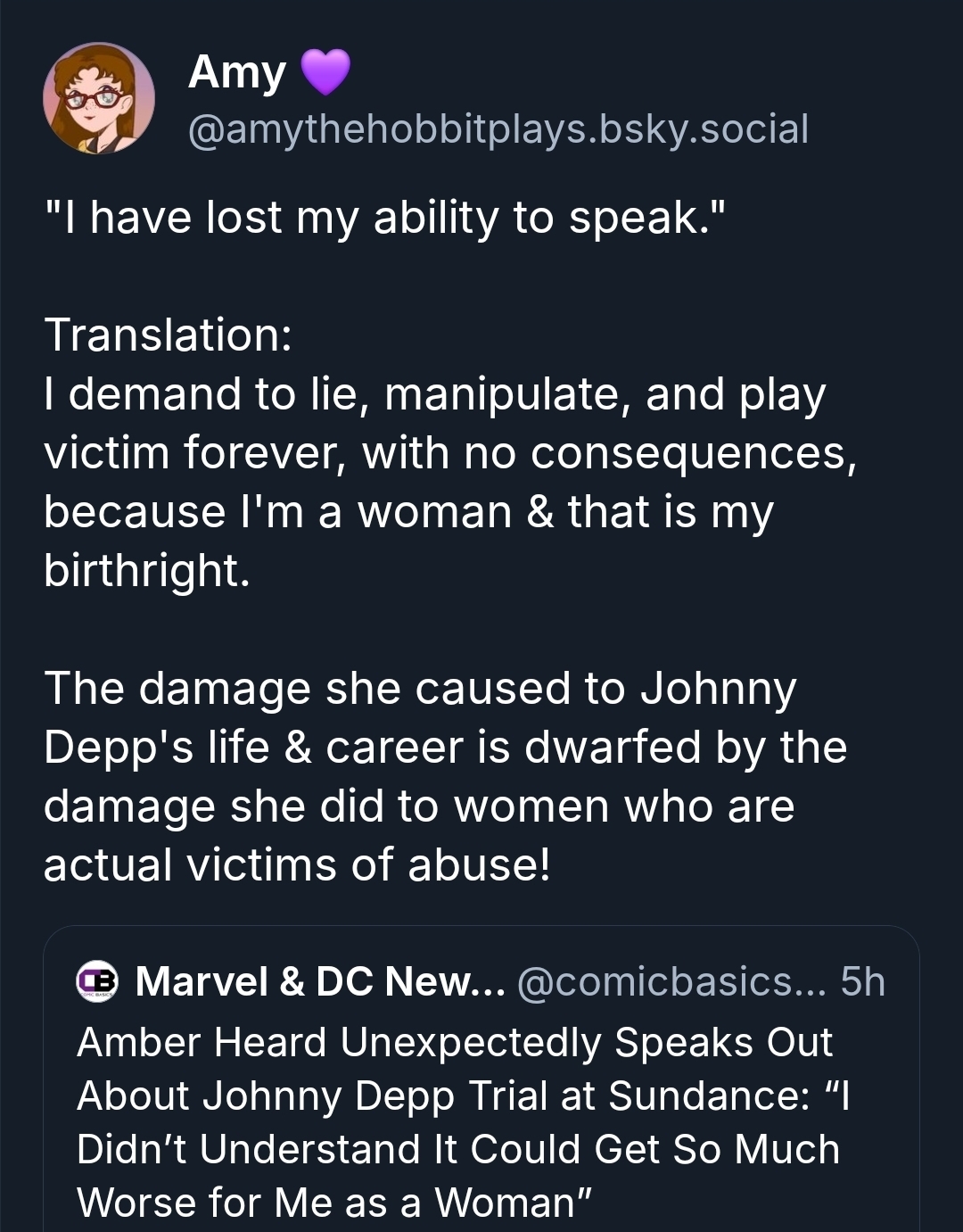
Task: Open the Marvel & DC News avatar logo
Action: [97, 981]
